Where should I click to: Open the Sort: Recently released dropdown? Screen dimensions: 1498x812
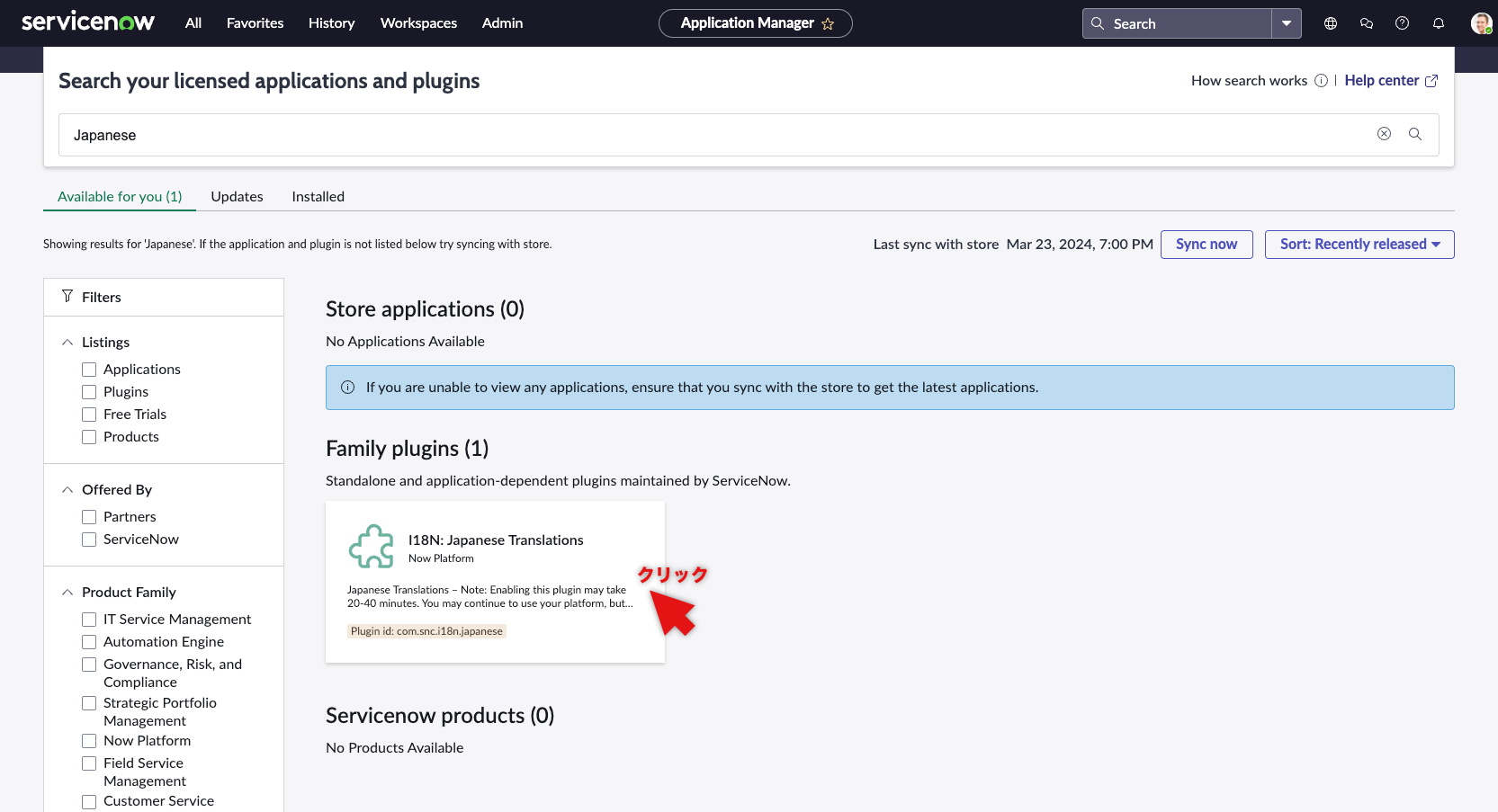pos(1359,244)
